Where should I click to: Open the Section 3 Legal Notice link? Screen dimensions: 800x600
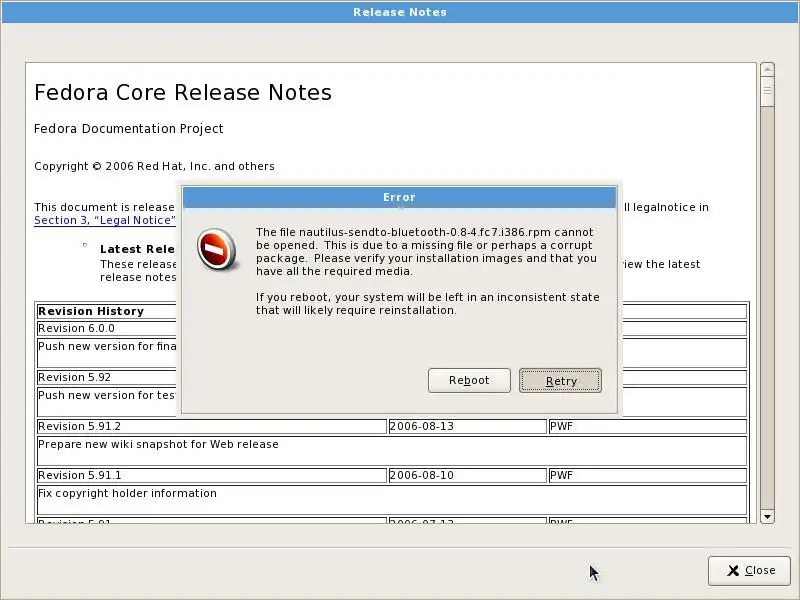[105, 220]
